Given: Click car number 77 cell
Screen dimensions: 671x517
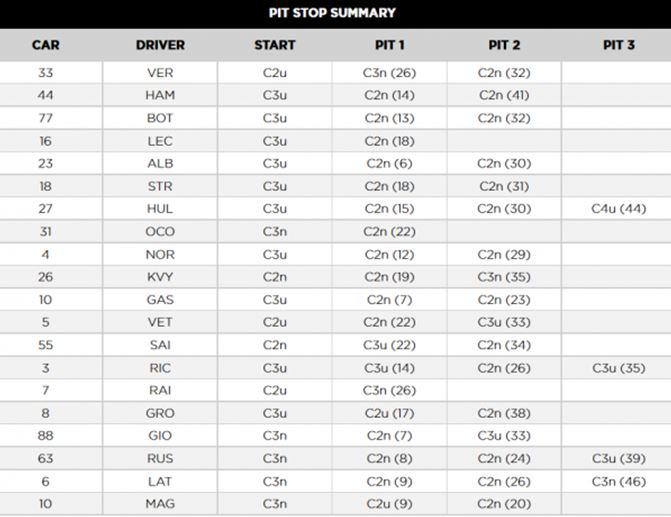Looking at the screenshot, I should 46,118.
